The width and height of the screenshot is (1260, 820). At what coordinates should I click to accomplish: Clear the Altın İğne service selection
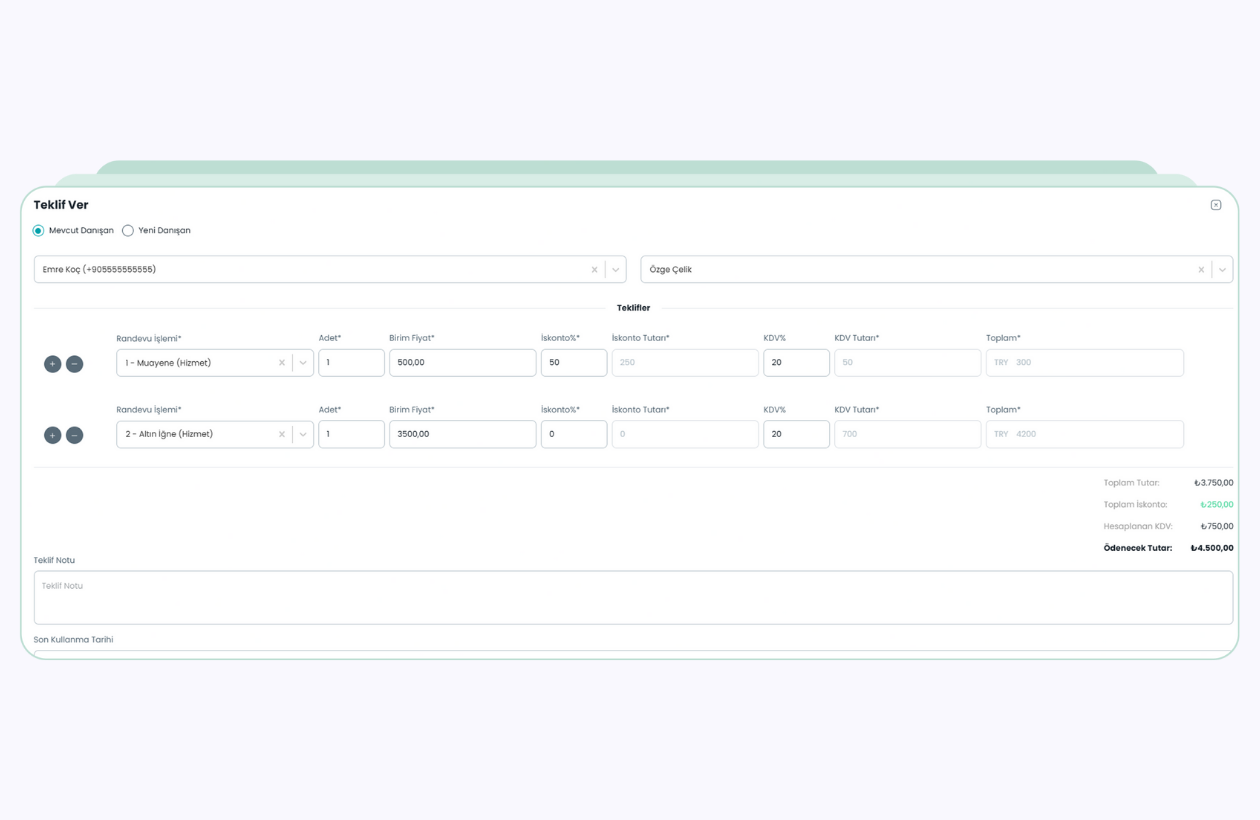[282, 434]
